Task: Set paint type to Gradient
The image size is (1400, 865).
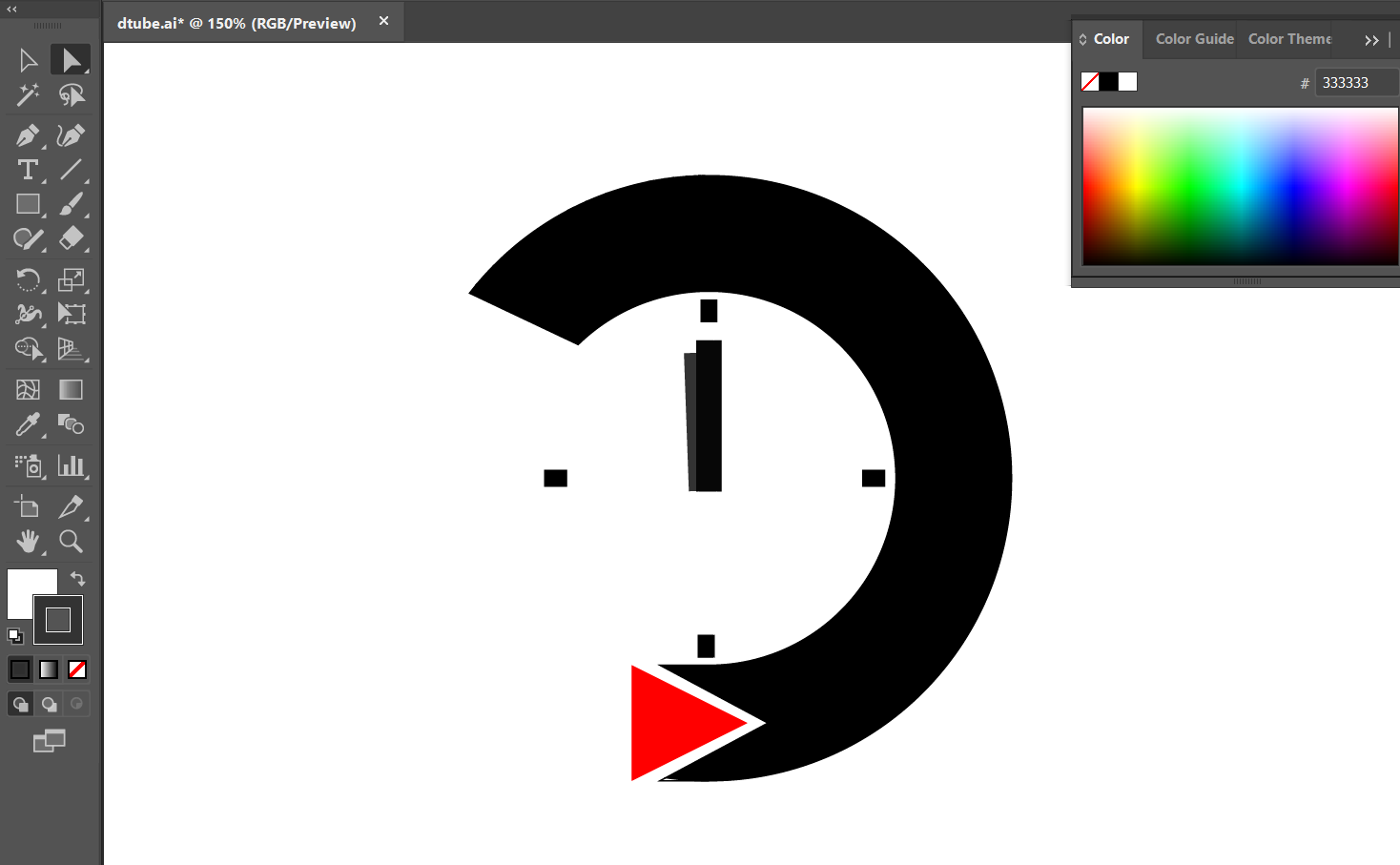Action: 49,669
